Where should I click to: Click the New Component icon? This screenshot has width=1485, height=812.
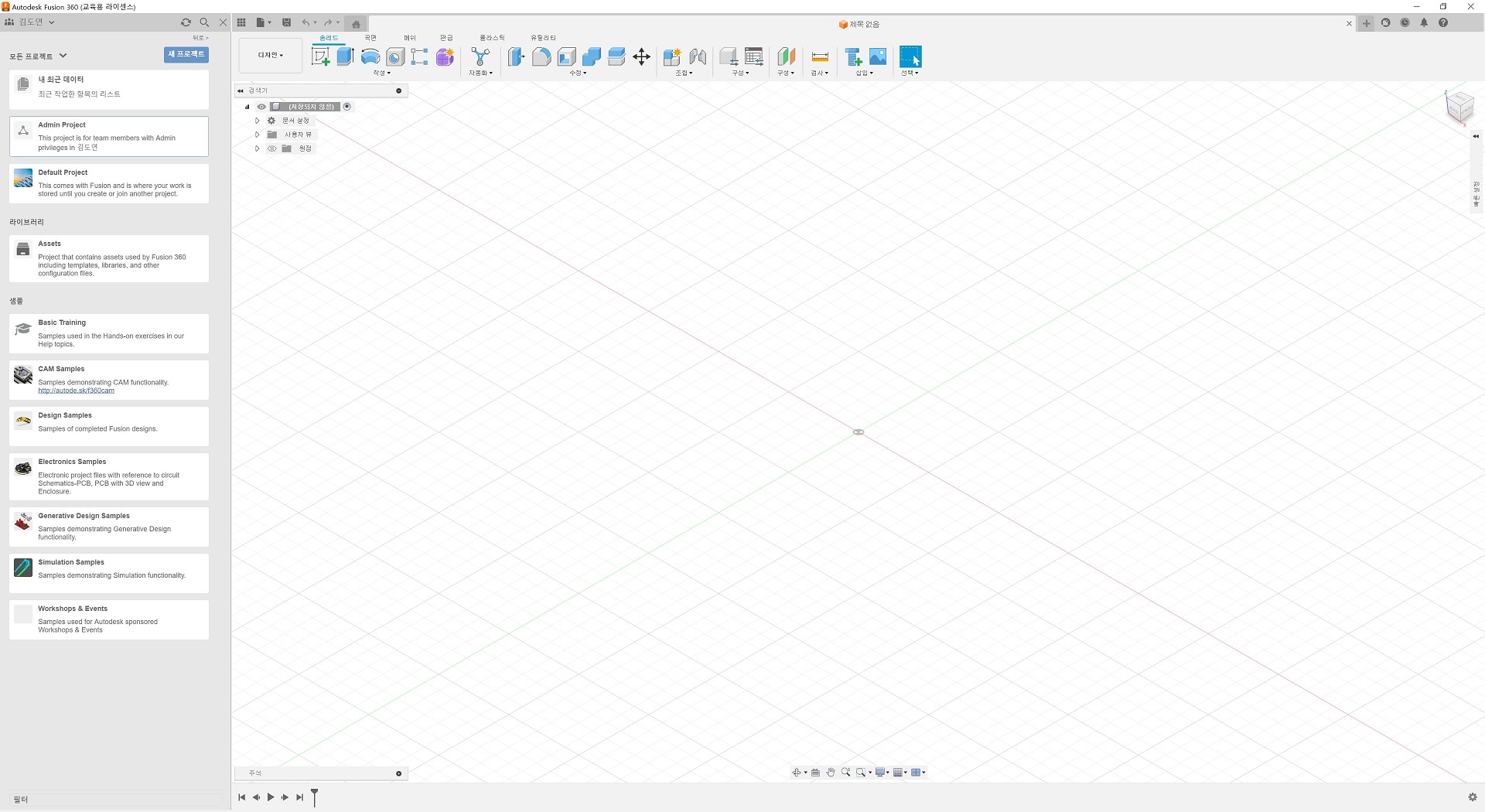point(672,56)
